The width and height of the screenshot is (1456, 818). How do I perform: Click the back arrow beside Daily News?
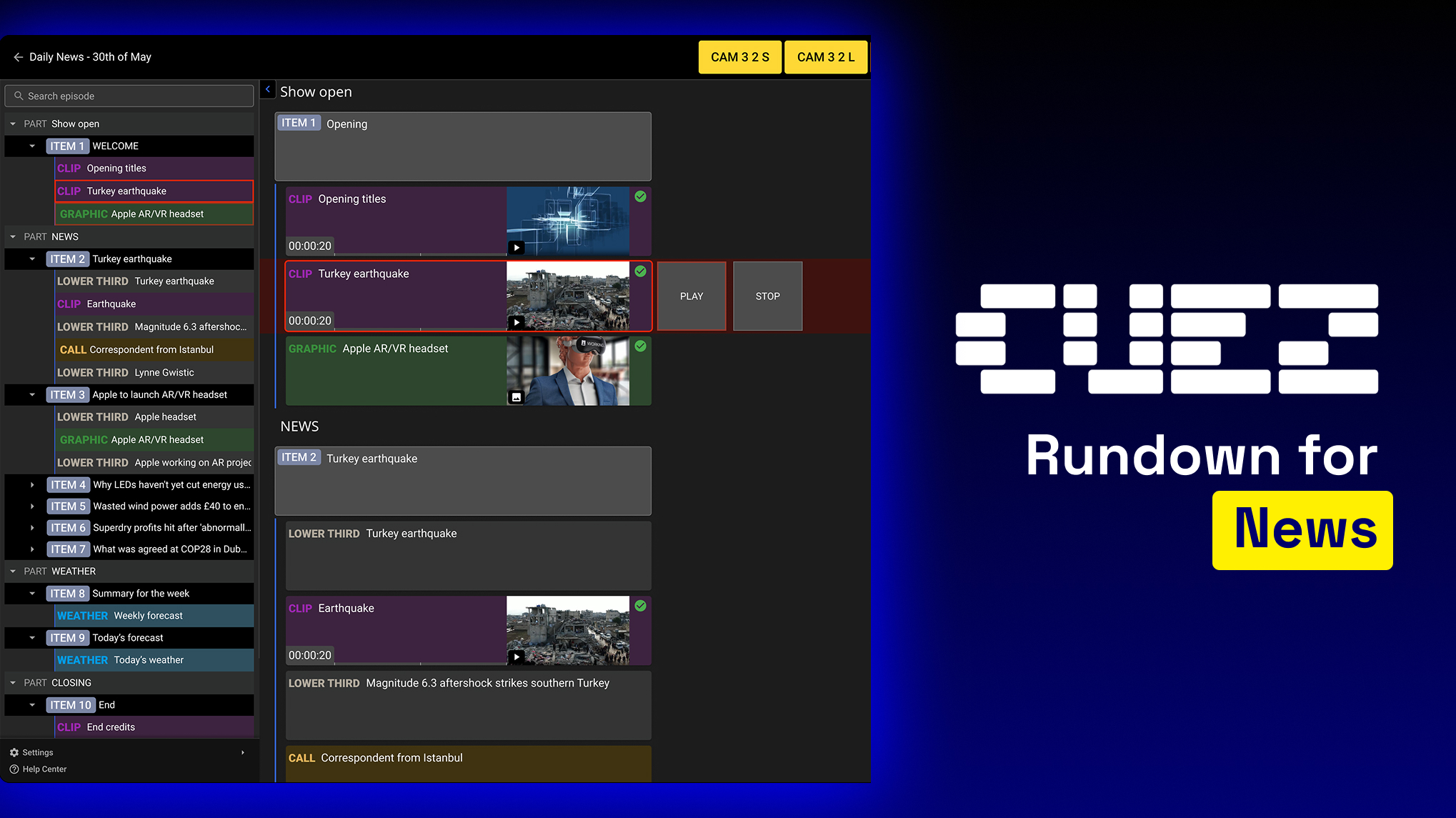18,57
